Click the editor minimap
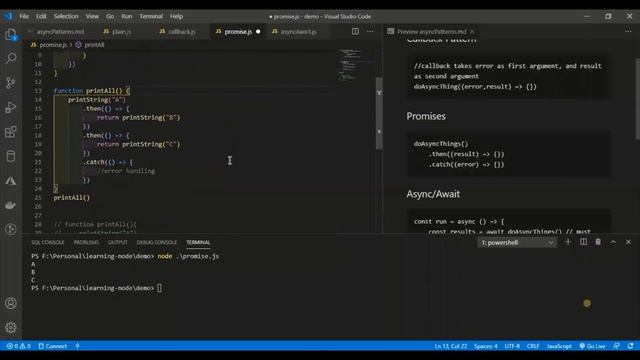Screen dimensions: 640x360 pyautogui.click(x=356, y=65)
